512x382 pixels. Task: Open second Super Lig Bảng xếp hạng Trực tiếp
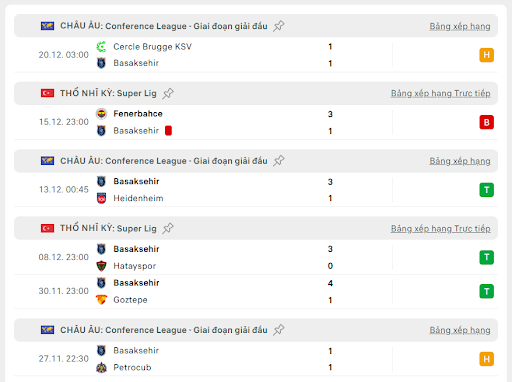(440, 229)
